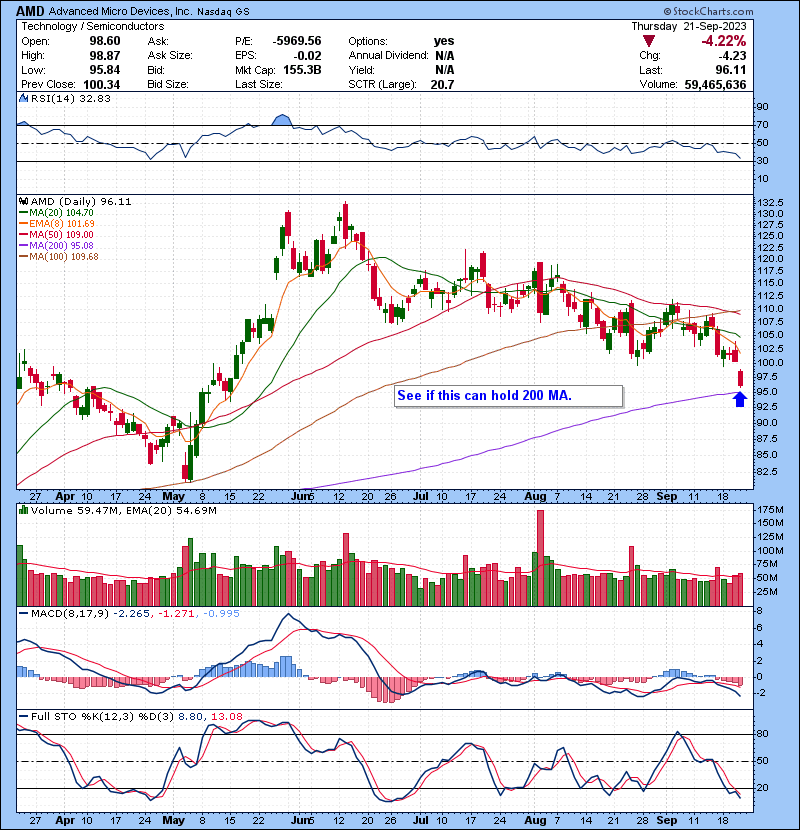800x830 pixels.
Task: Click the MA(50) 109.00 legend entry
Action: 61,235
